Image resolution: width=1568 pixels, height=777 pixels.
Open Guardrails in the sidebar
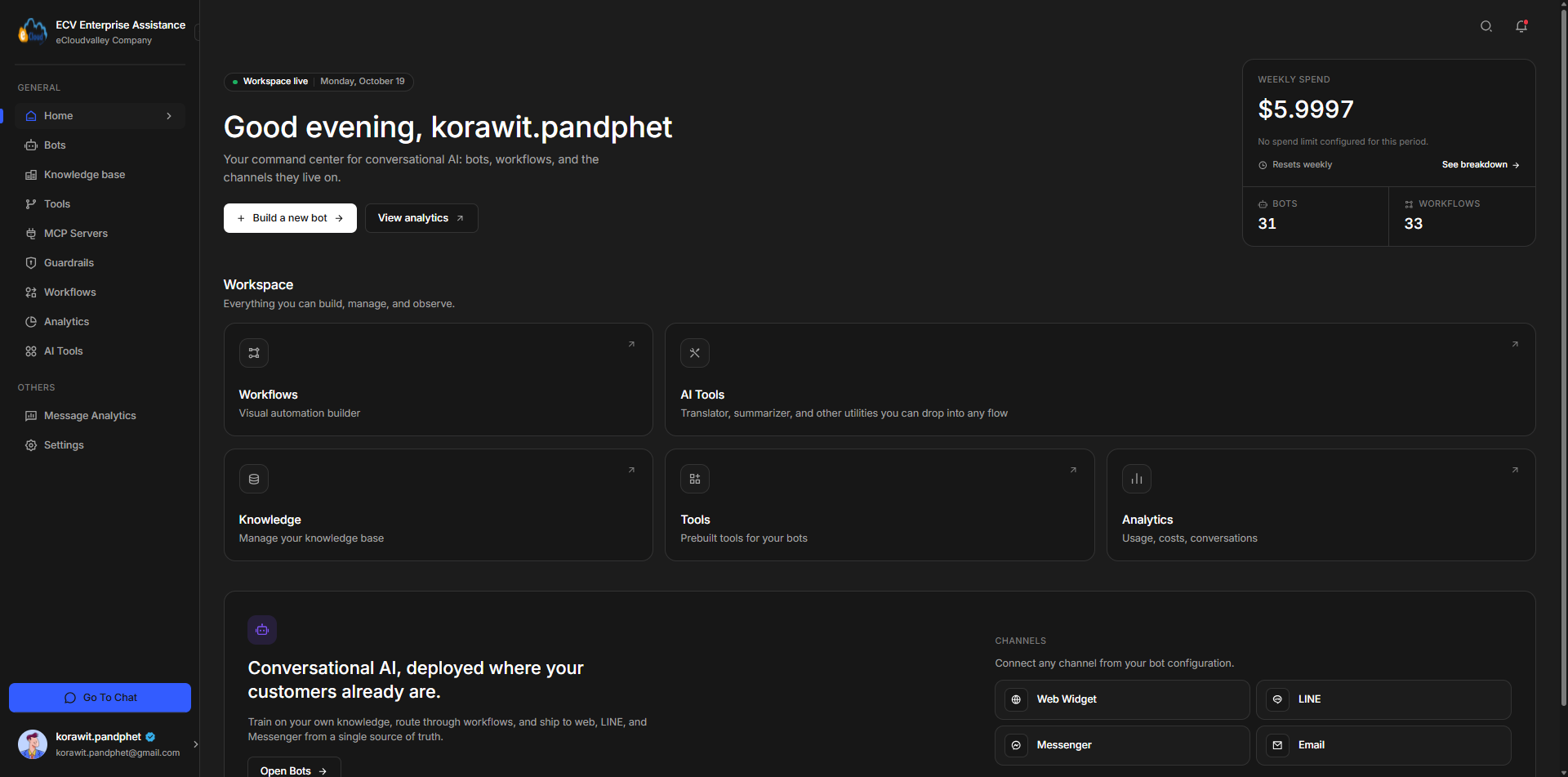pyautogui.click(x=100, y=263)
